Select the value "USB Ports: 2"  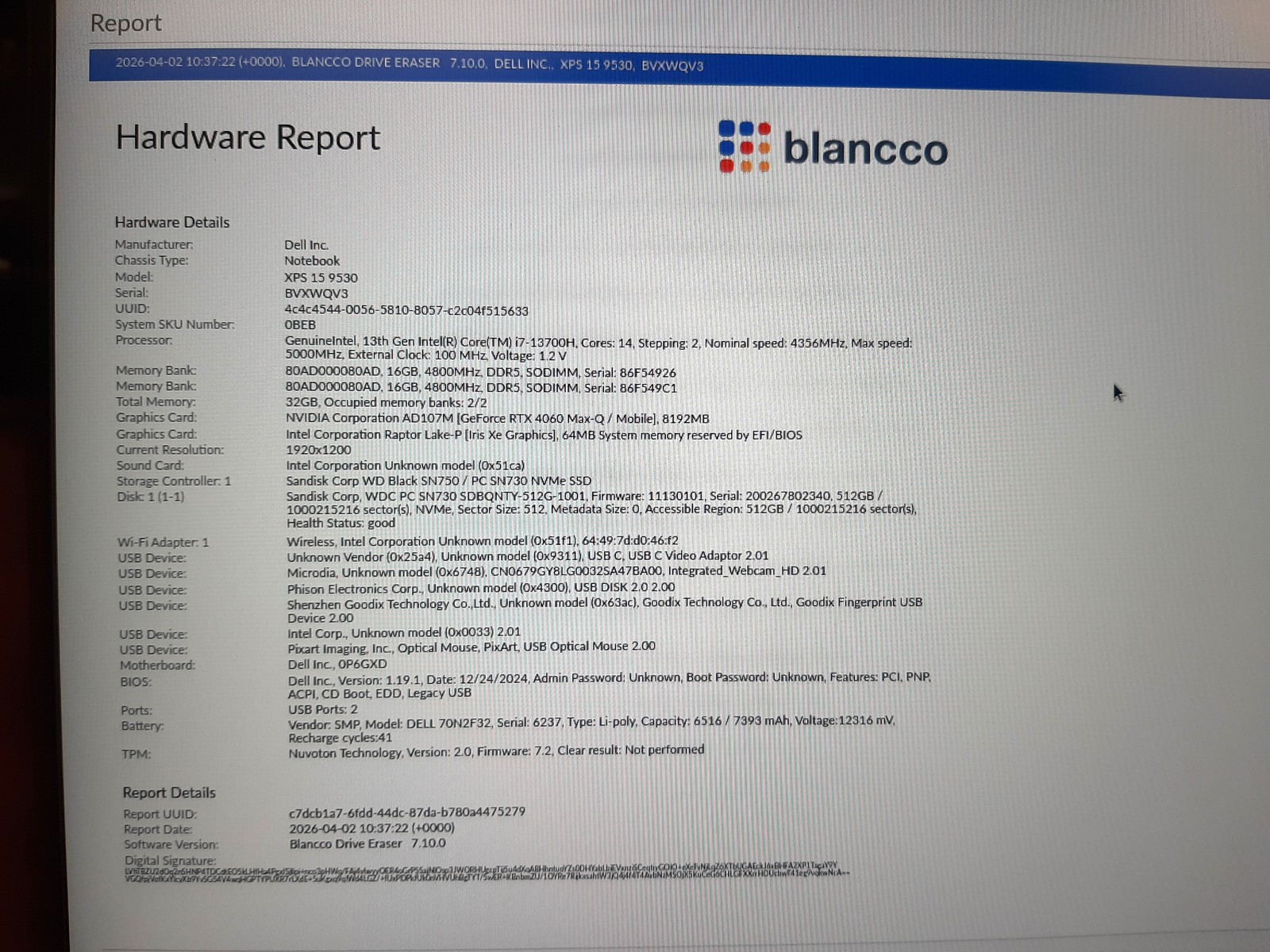click(323, 709)
